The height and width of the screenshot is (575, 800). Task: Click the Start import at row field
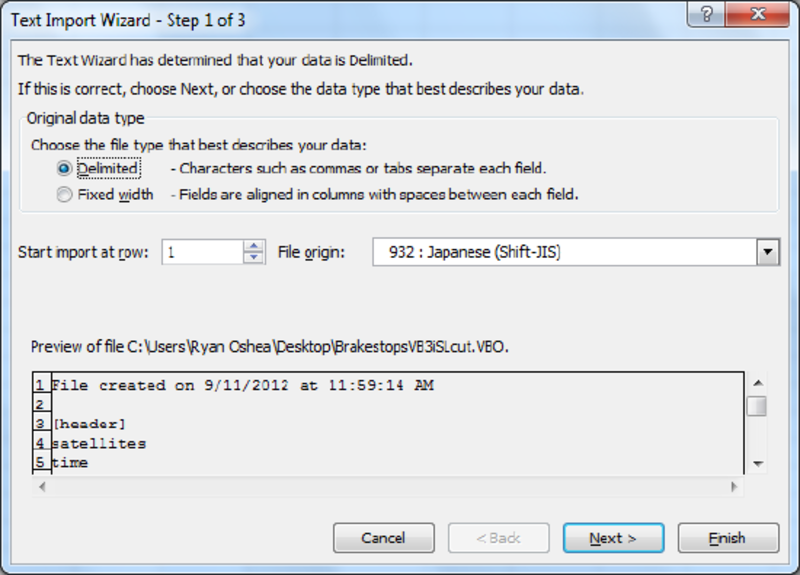(x=201, y=253)
